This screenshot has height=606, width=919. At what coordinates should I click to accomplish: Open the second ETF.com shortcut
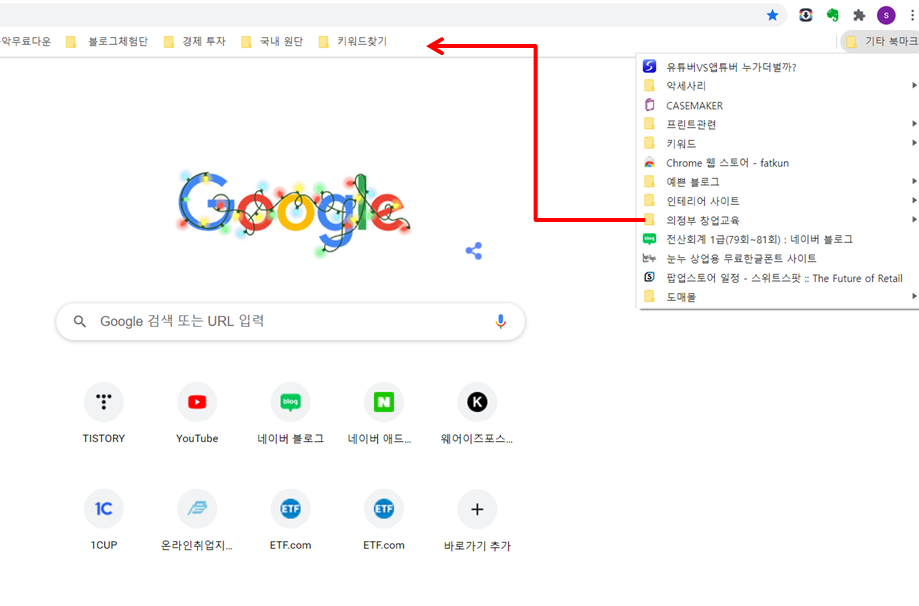[x=383, y=521]
